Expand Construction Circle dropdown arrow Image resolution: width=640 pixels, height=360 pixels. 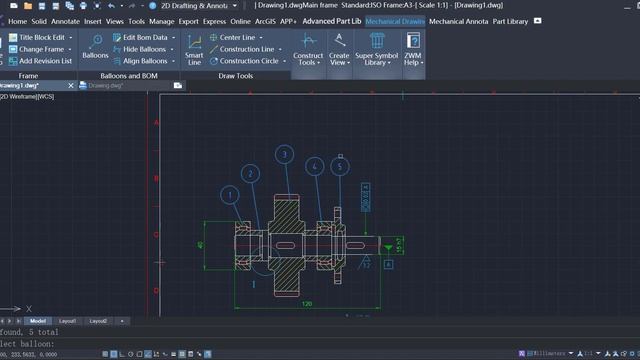(x=284, y=61)
